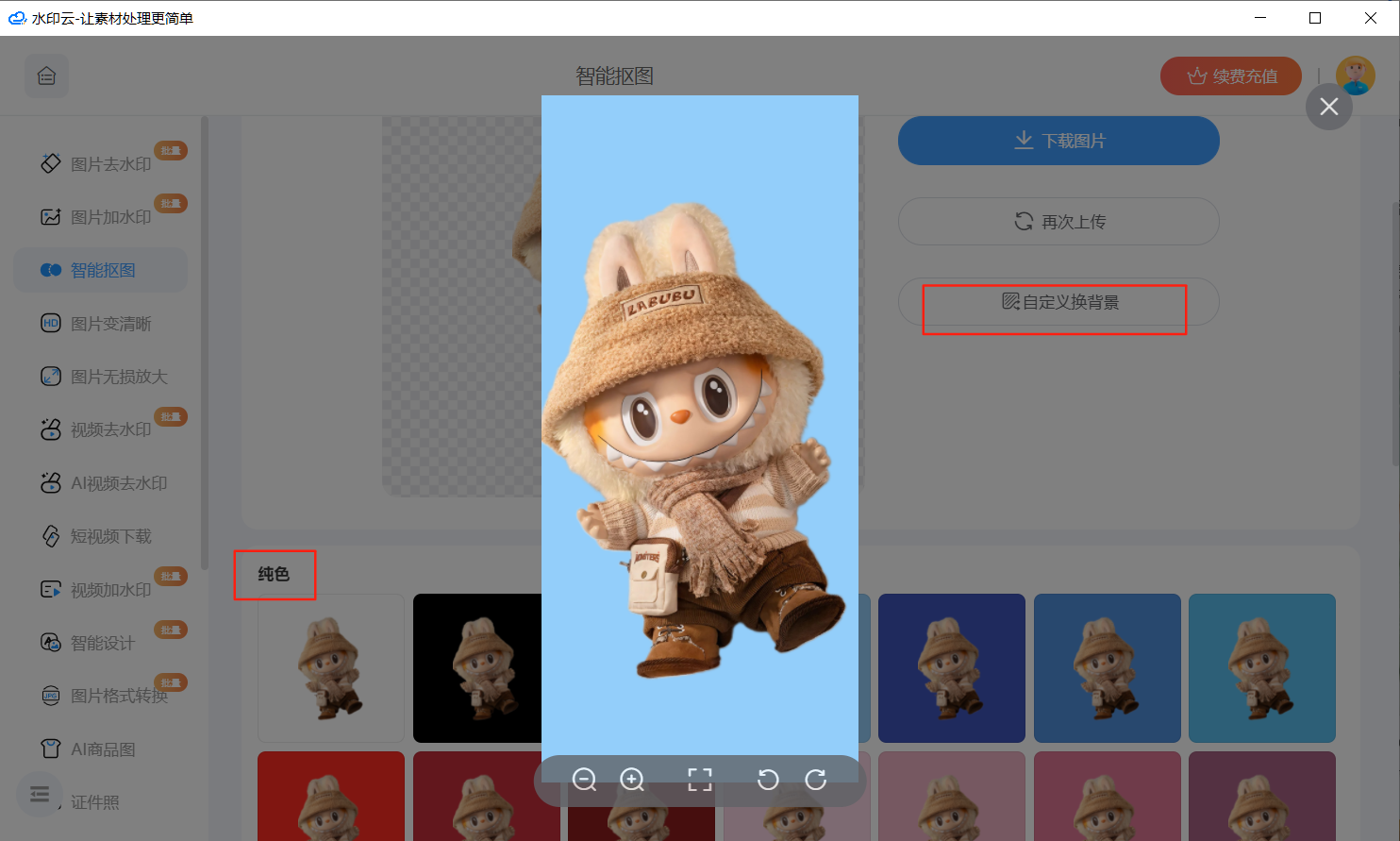Open 图片无损放大 in the sidebar

pos(100,377)
